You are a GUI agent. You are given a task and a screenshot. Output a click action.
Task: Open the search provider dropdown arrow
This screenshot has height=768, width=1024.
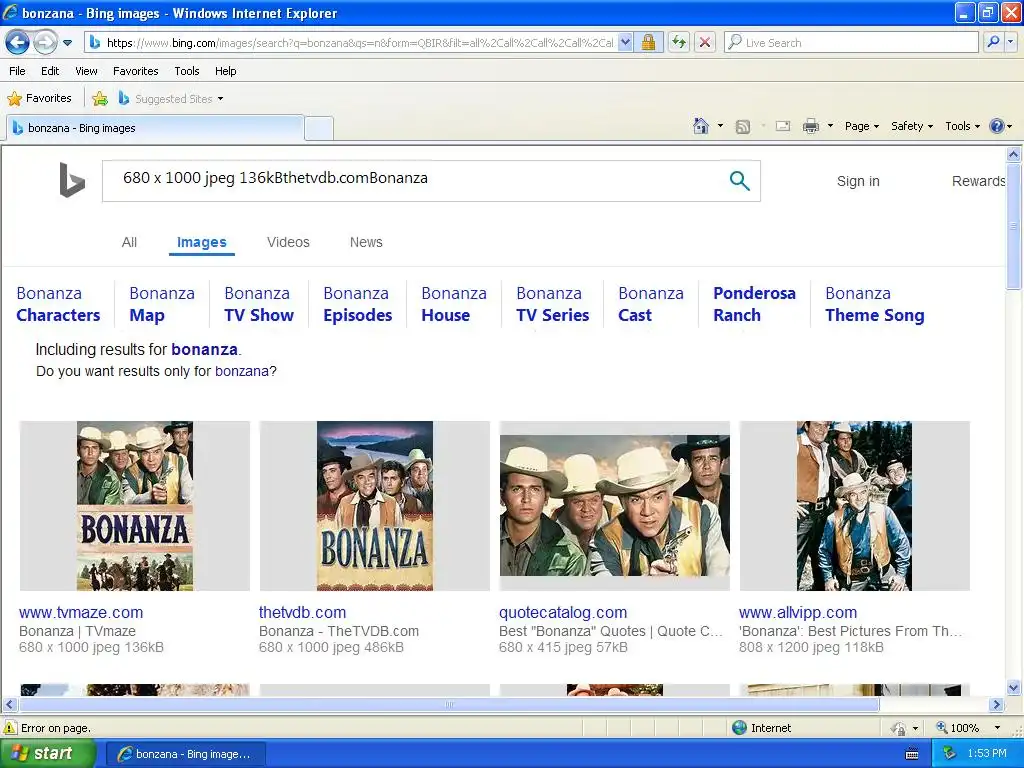1011,43
